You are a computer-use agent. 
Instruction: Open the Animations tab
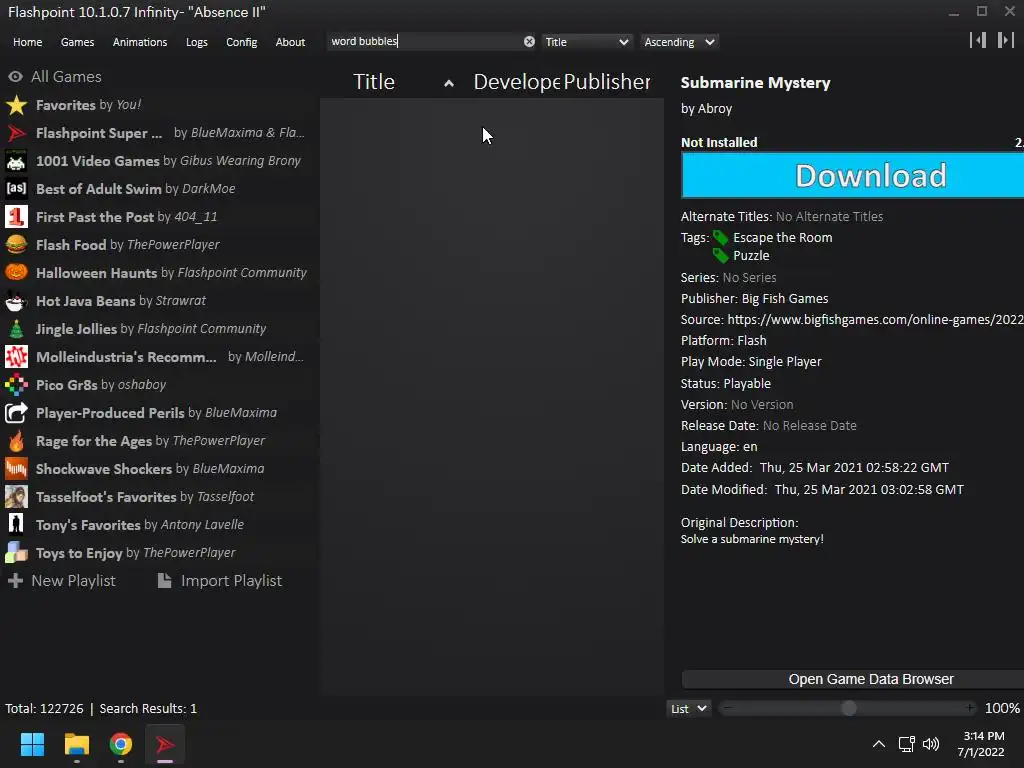[x=140, y=42]
